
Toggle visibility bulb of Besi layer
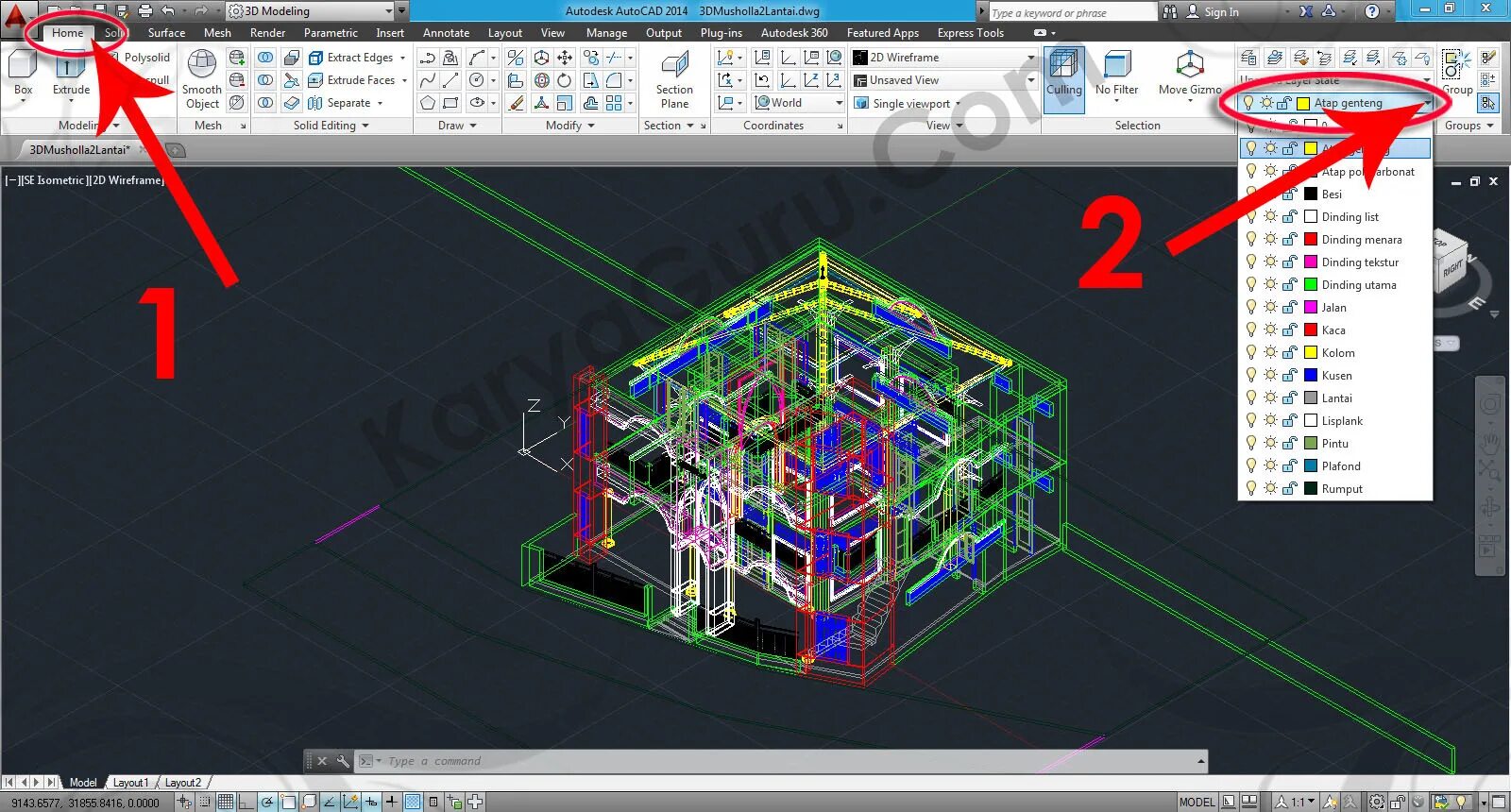pyautogui.click(x=1251, y=194)
